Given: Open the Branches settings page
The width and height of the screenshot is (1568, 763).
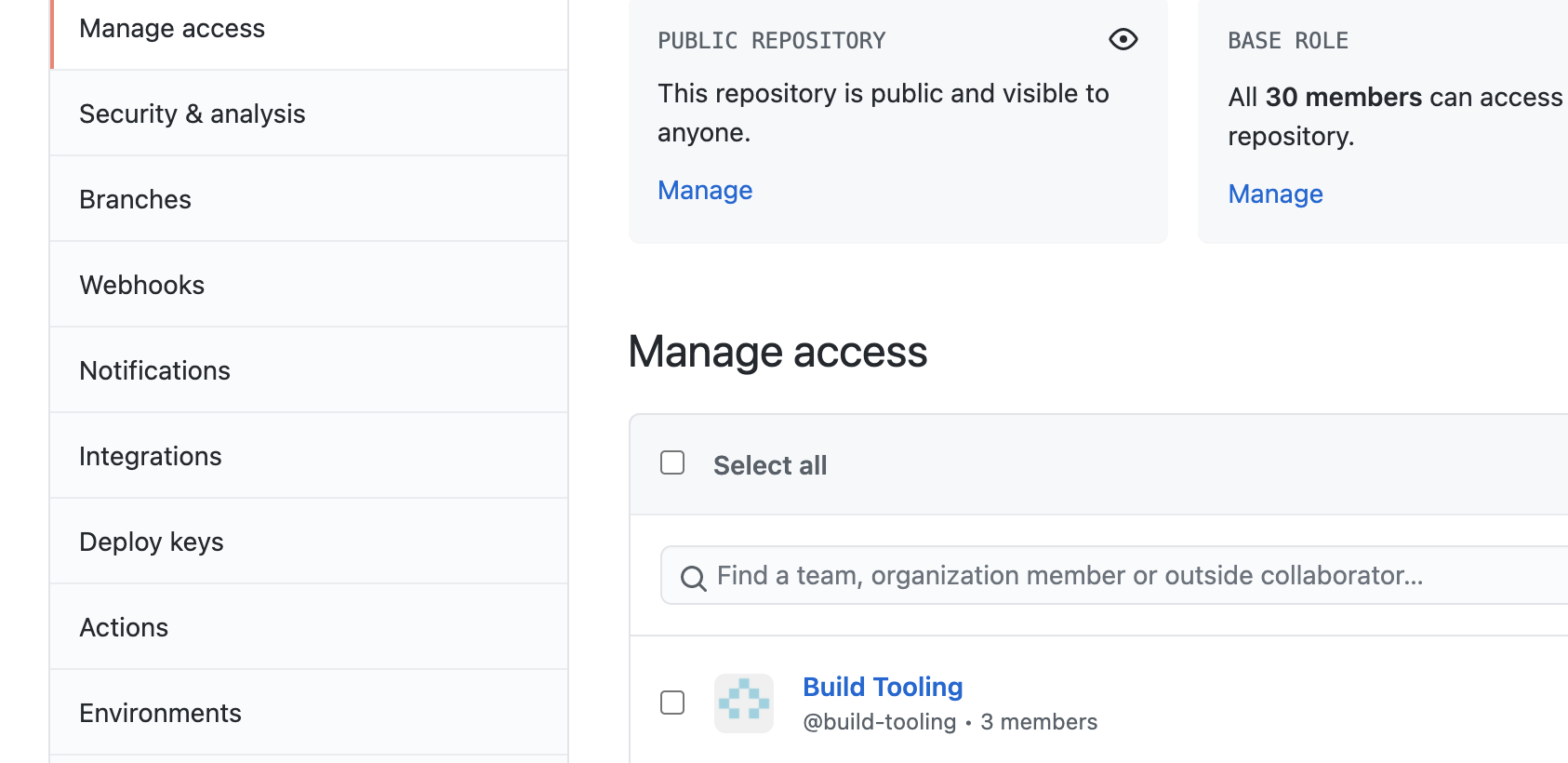Looking at the screenshot, I should point(136,199).
